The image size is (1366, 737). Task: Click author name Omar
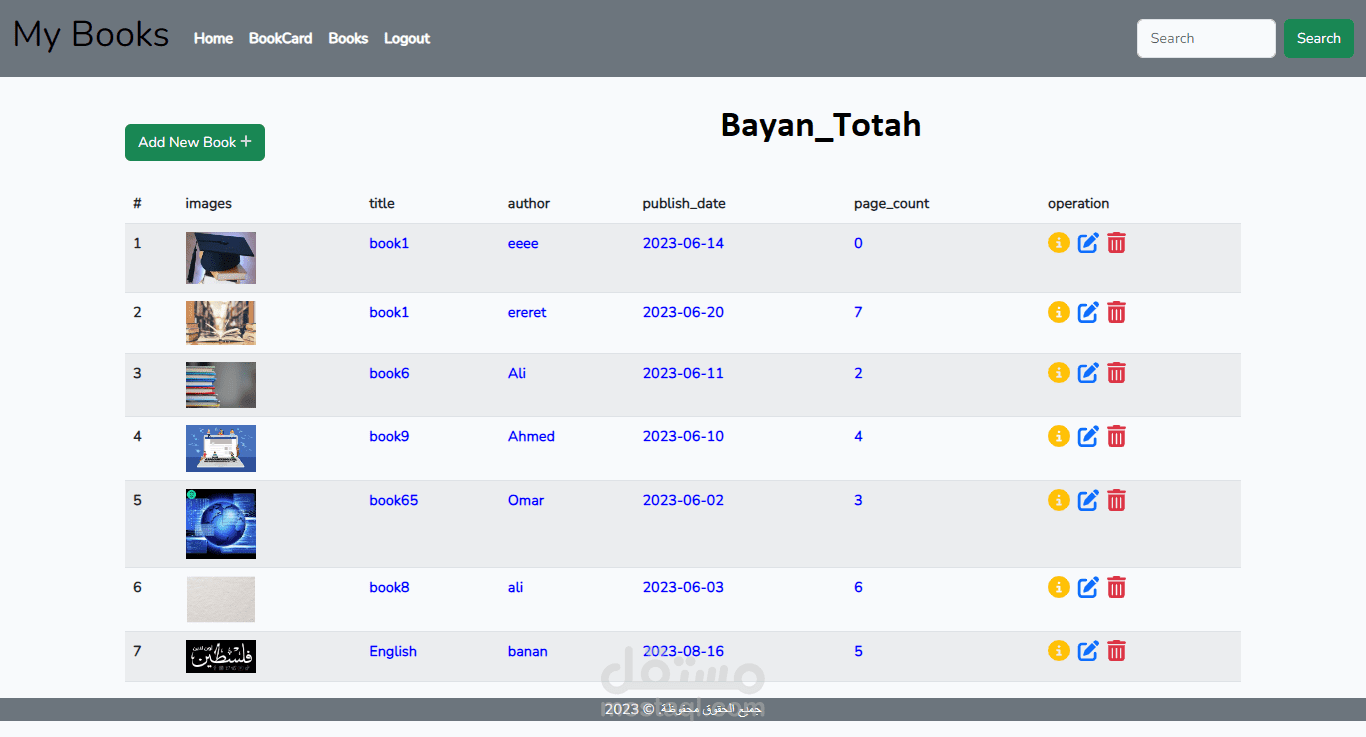pyautogui.click(x=526, y=500)
